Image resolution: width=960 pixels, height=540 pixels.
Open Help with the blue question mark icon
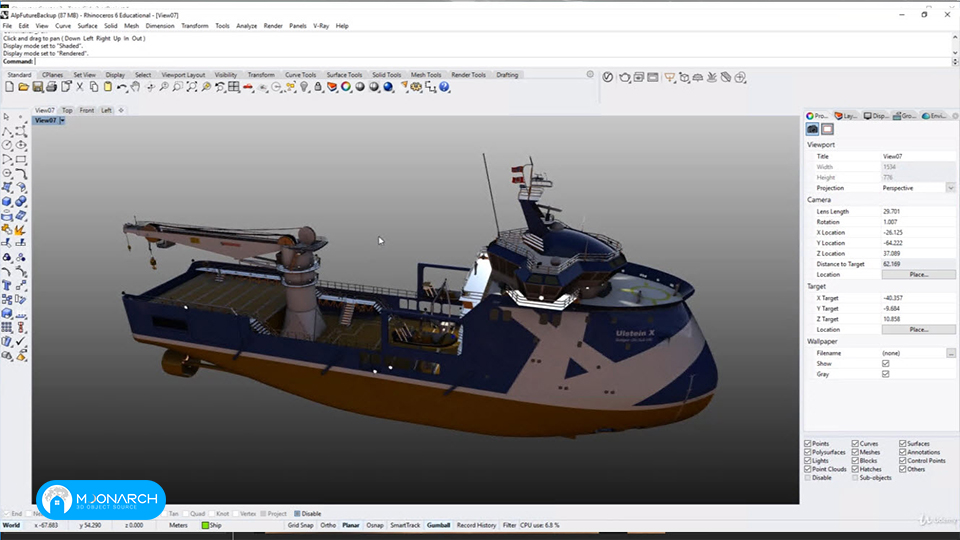[x=444, y=88]
